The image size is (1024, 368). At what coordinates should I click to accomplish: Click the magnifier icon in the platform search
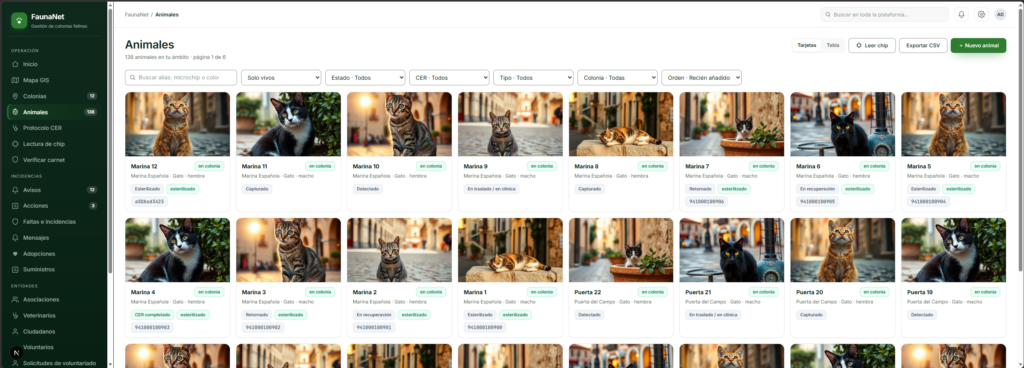(828, 14)
